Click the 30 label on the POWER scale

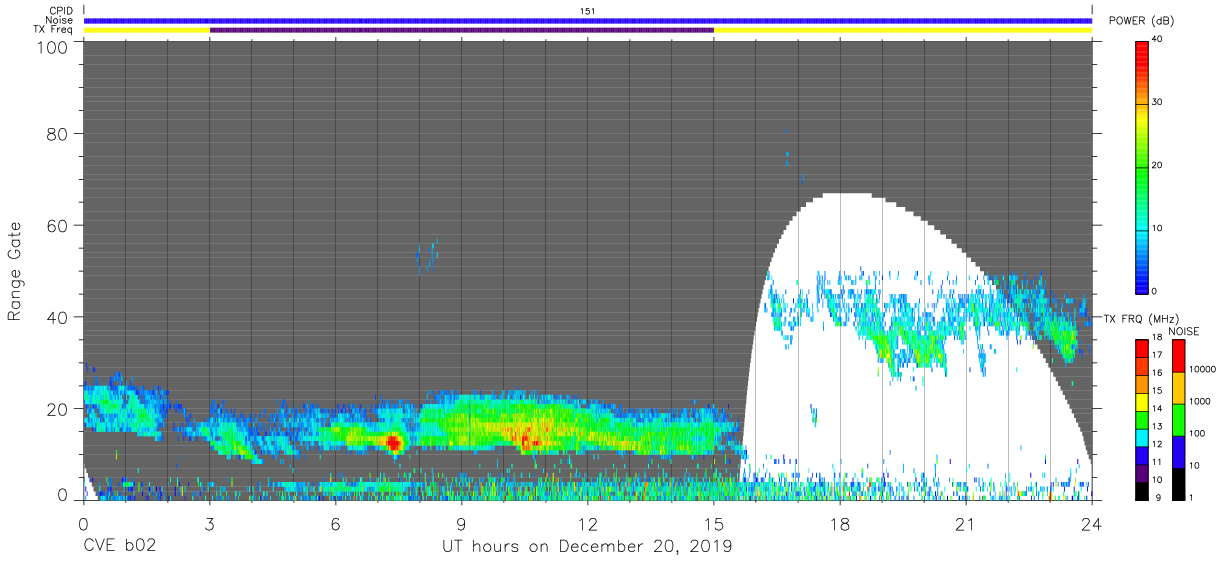tap(1155, 102)
